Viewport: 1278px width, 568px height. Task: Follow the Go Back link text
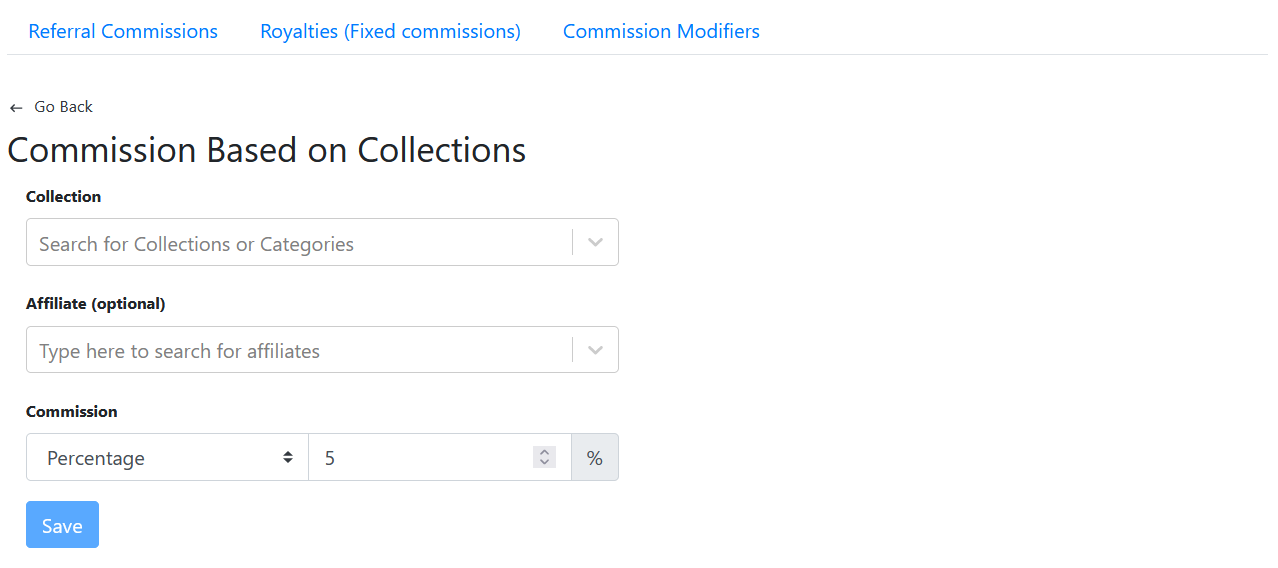63,107
